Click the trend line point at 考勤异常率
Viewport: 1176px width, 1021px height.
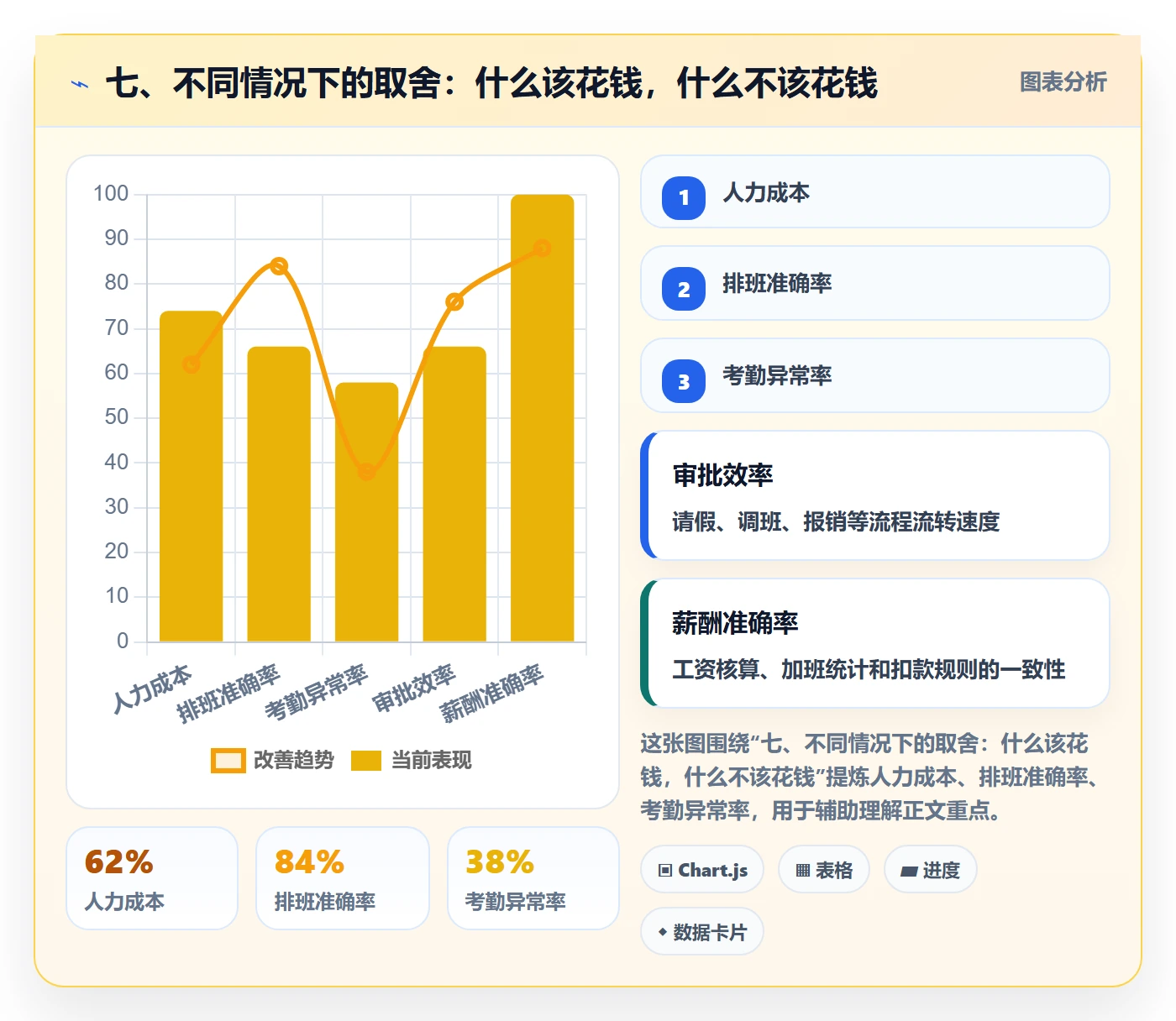click(367, 472)
